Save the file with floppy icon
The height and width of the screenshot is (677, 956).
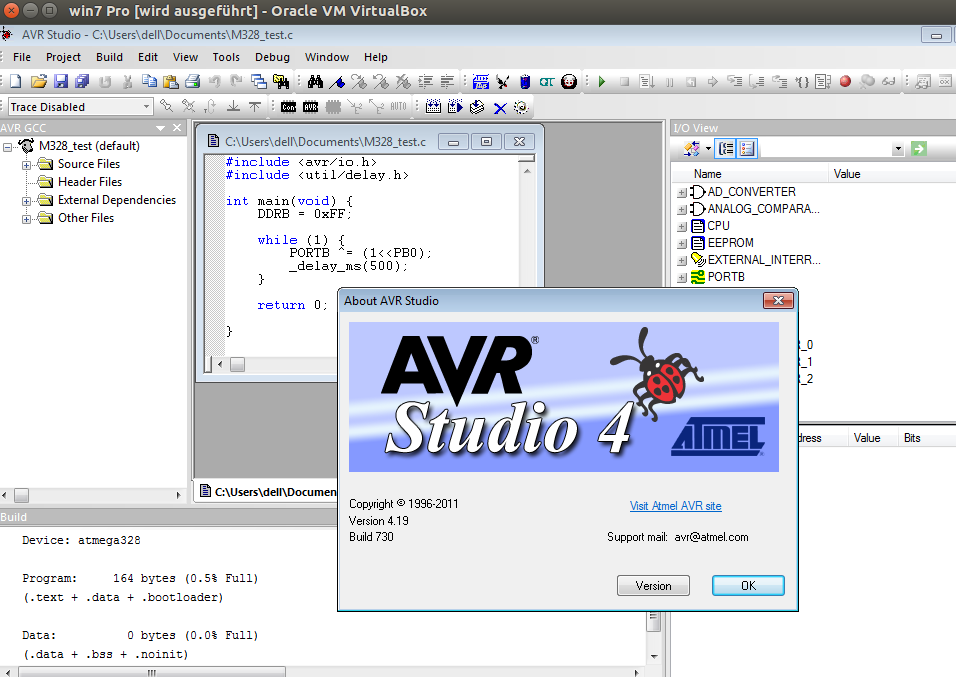(61, 81)
